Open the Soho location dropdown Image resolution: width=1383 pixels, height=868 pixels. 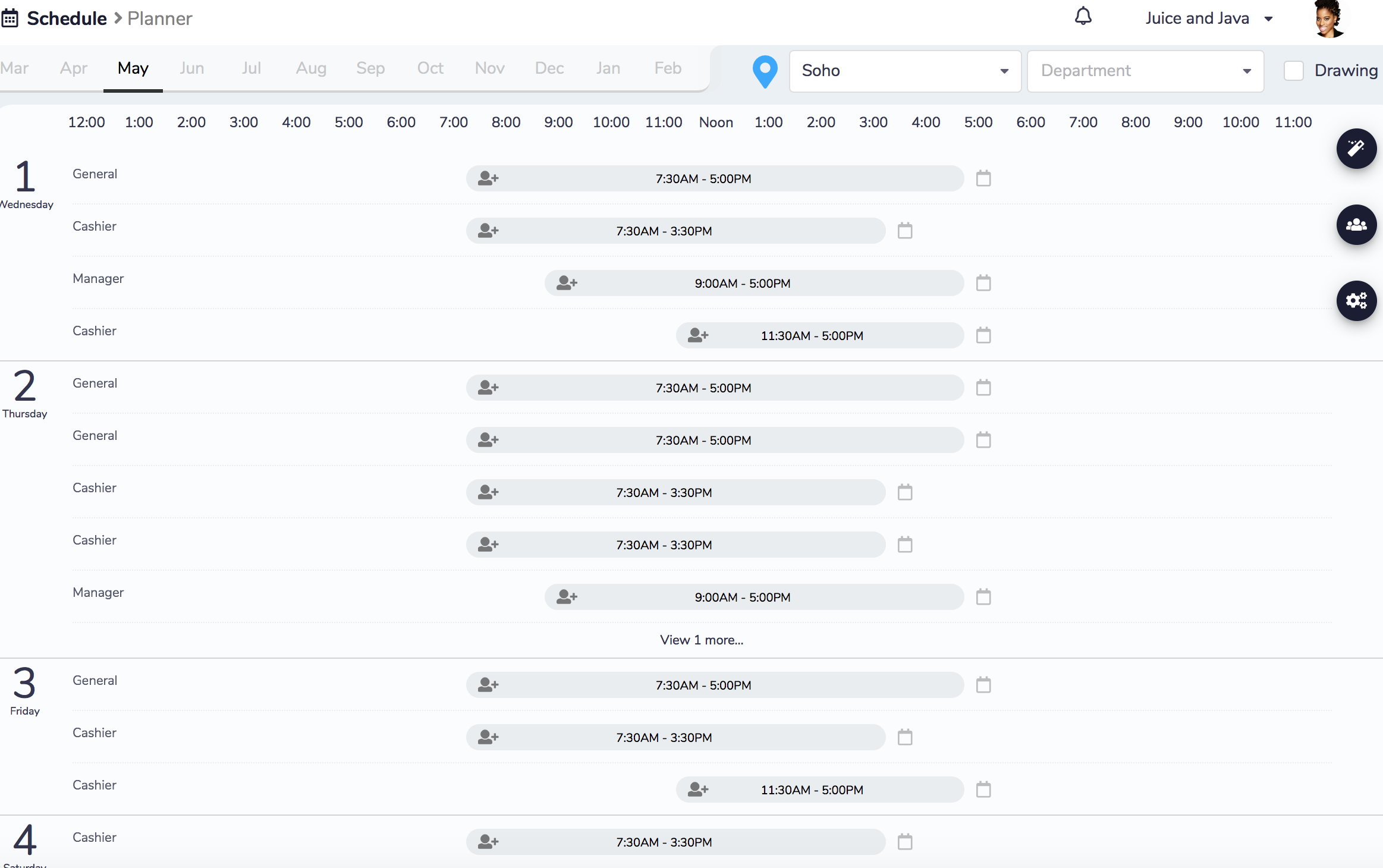904,71
